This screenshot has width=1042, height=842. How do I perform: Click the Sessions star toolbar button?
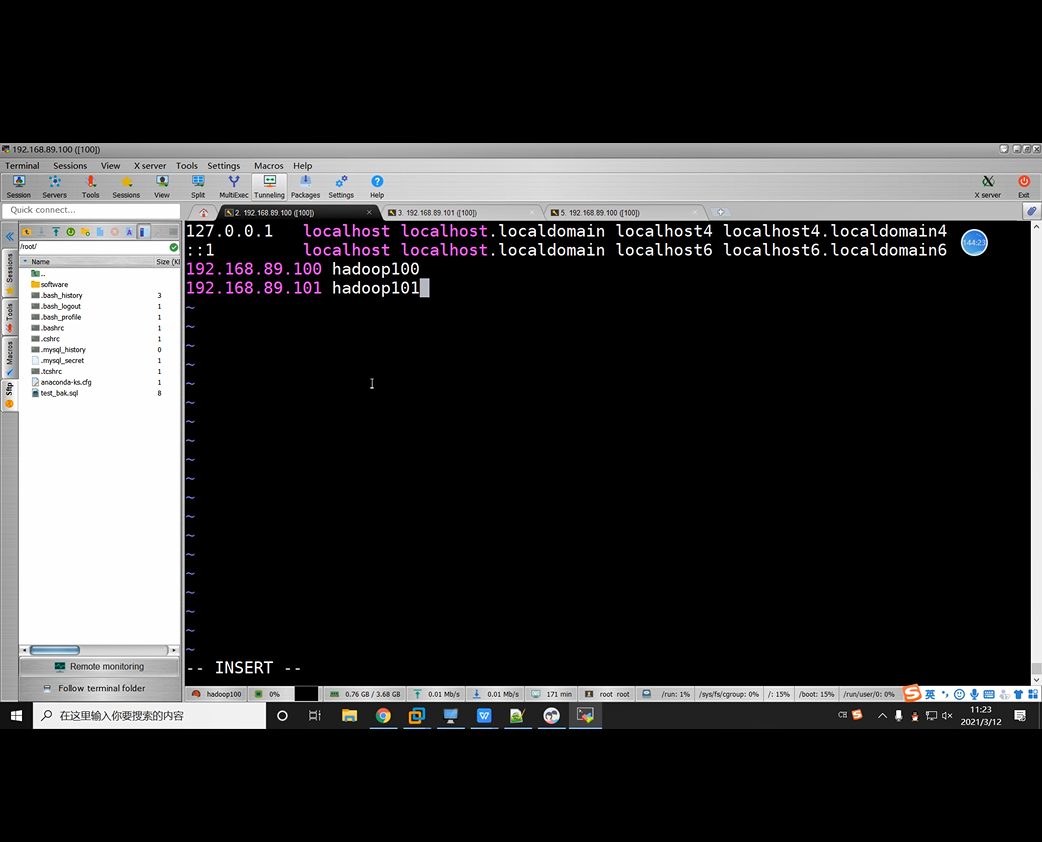pos(126,187)
